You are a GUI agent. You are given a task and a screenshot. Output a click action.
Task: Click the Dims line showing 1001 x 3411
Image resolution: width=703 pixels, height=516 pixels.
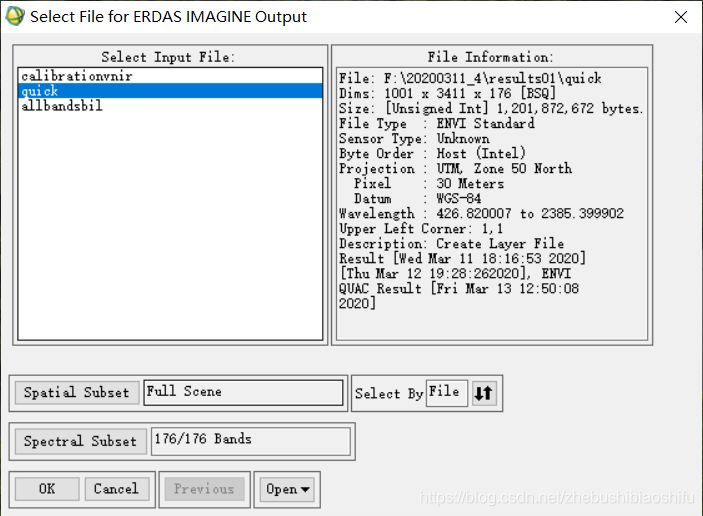[x=447, y=94]
